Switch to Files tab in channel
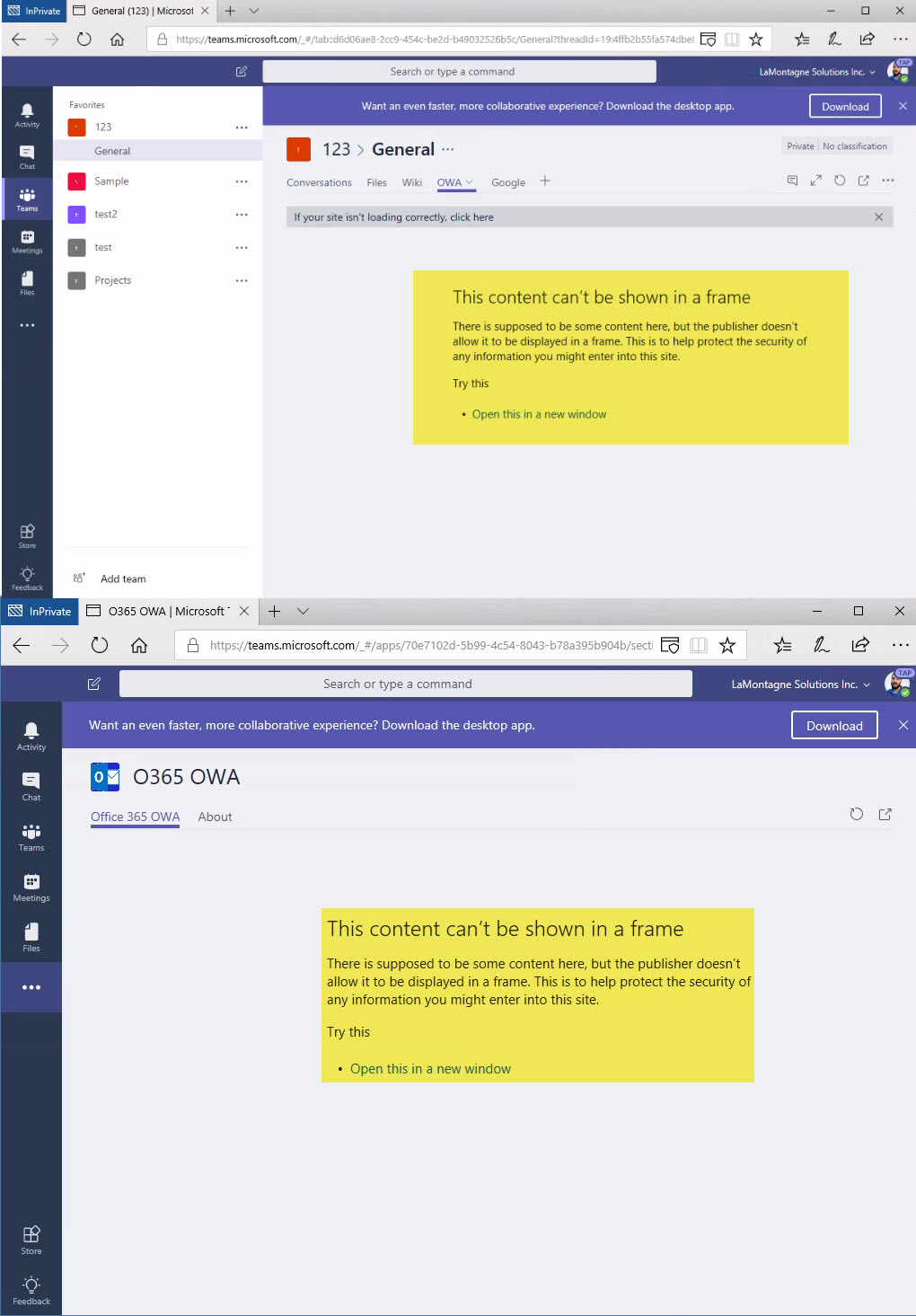 coord(376,182)
